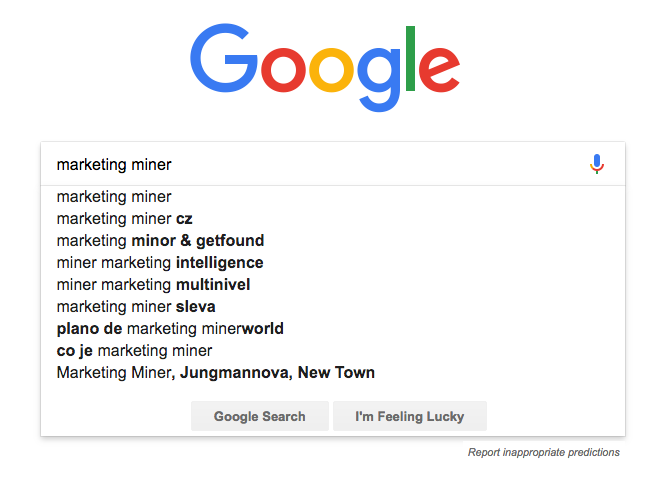Select the first suggestion 'marketing miner'

click(x=333, y=197)
